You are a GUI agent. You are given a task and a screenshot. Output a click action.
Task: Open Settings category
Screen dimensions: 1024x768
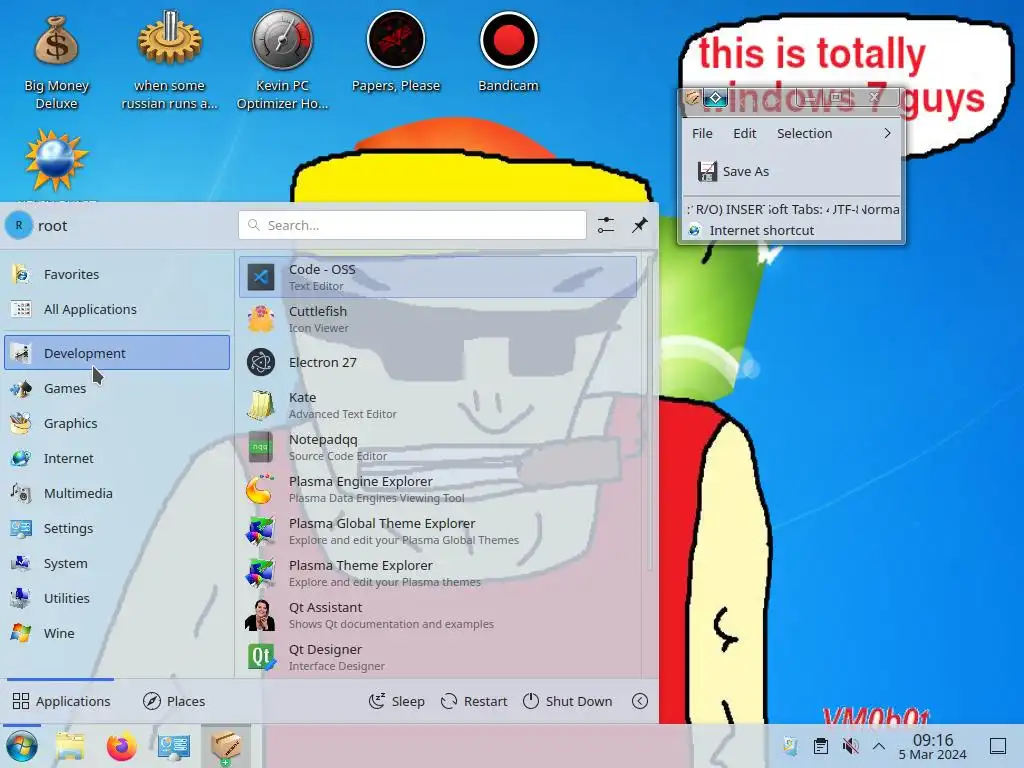point(117,528)
